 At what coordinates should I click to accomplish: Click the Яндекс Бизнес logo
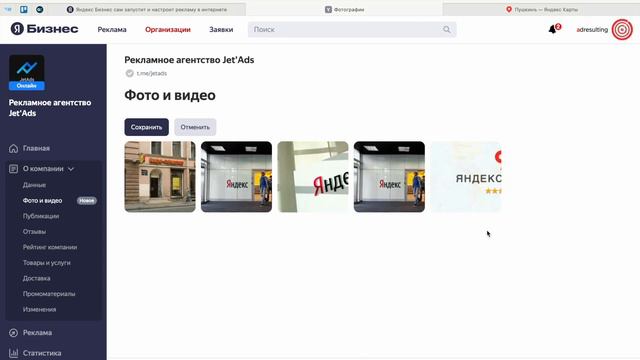[44, 29]
